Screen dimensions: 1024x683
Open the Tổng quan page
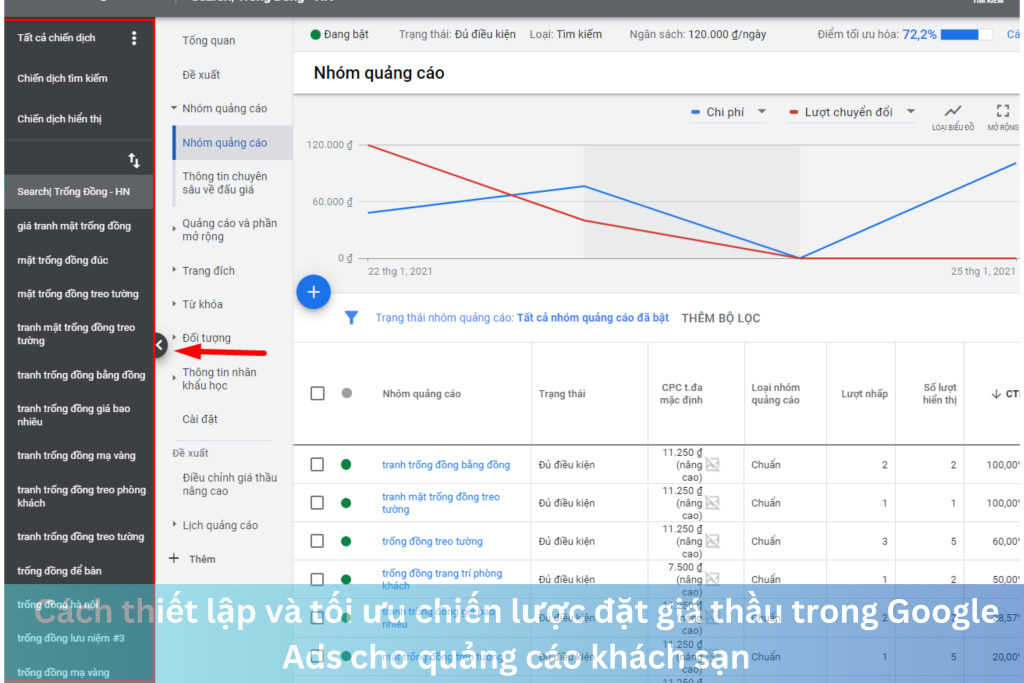tap(208, 40)
